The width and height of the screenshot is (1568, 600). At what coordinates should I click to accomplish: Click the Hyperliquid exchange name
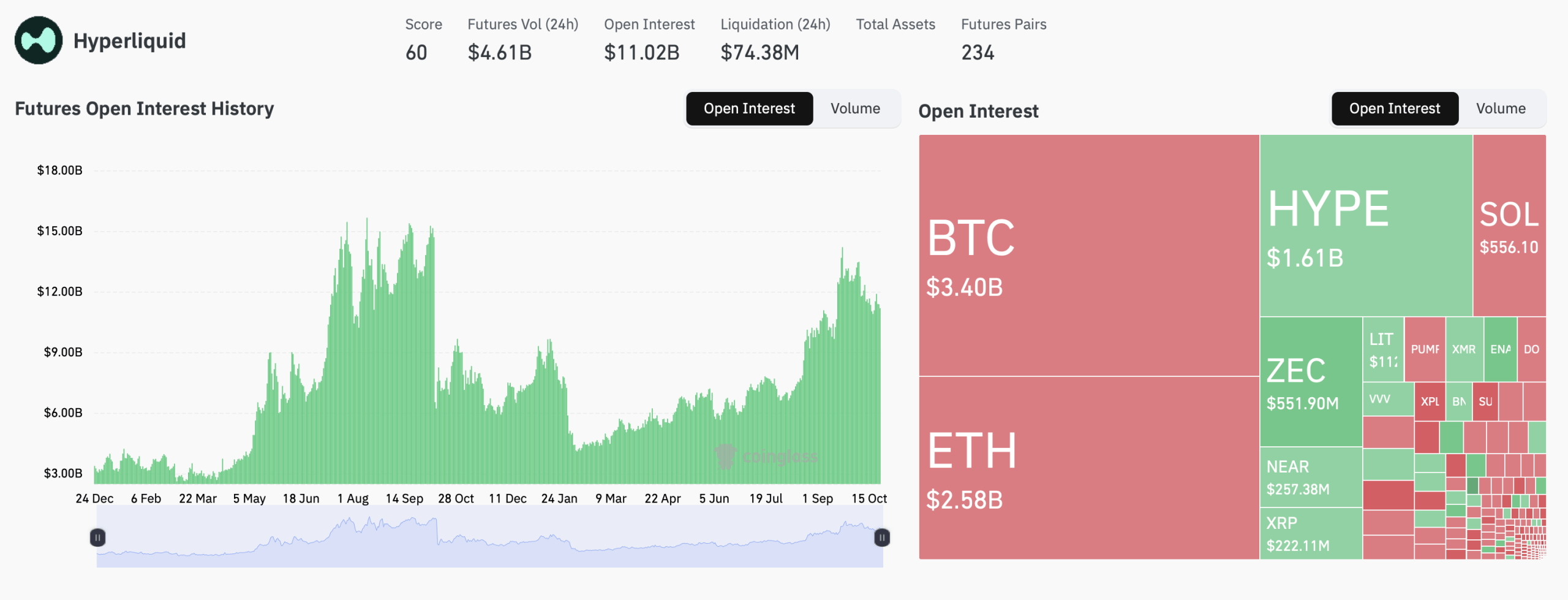pos(129,41)
